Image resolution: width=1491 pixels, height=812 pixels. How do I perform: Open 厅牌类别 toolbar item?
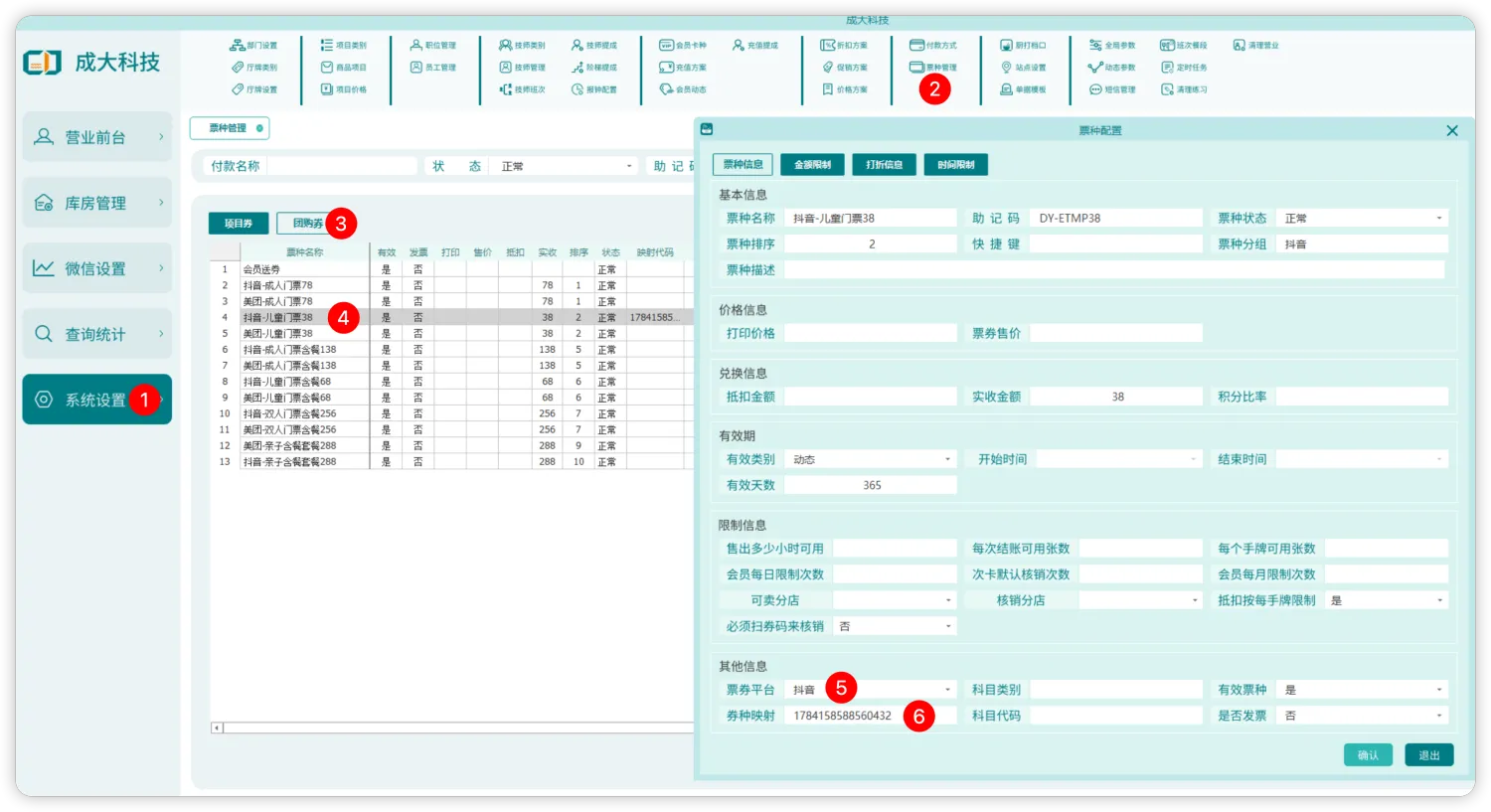253,68
